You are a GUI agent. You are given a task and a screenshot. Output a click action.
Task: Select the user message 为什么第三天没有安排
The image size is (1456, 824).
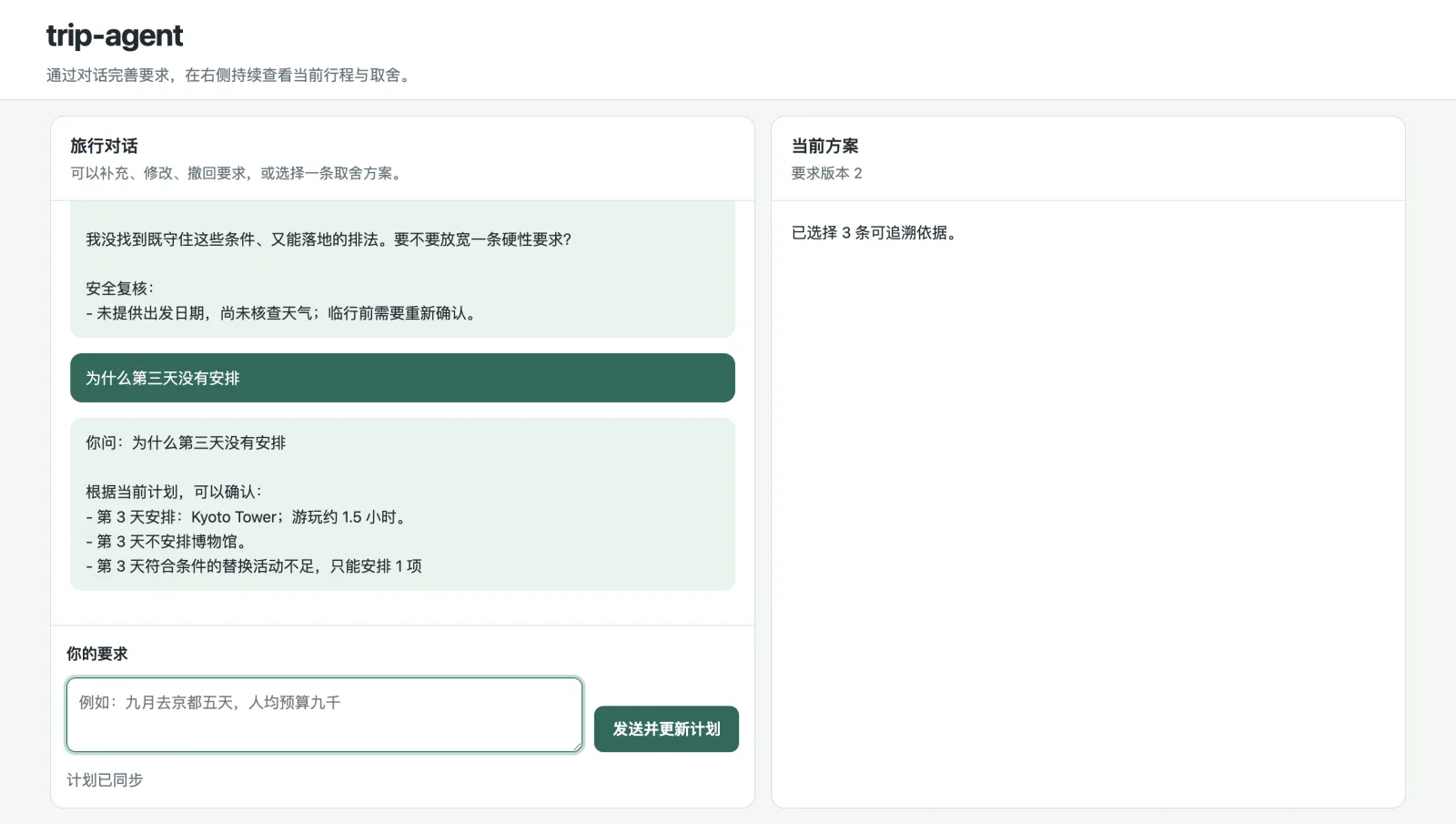[402, 378]
